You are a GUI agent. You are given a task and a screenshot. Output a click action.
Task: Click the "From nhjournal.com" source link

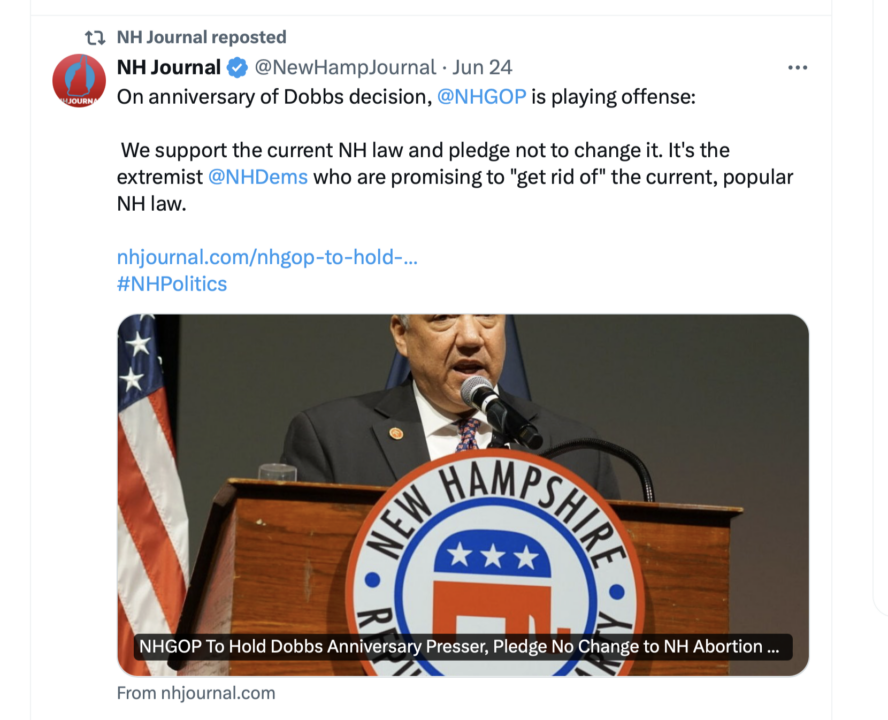(195, 693)
